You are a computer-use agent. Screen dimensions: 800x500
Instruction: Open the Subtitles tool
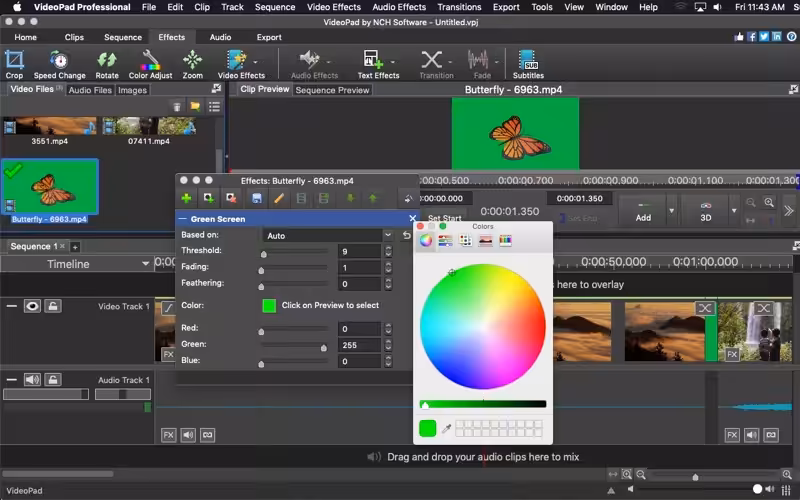click(x=528, y=64)
